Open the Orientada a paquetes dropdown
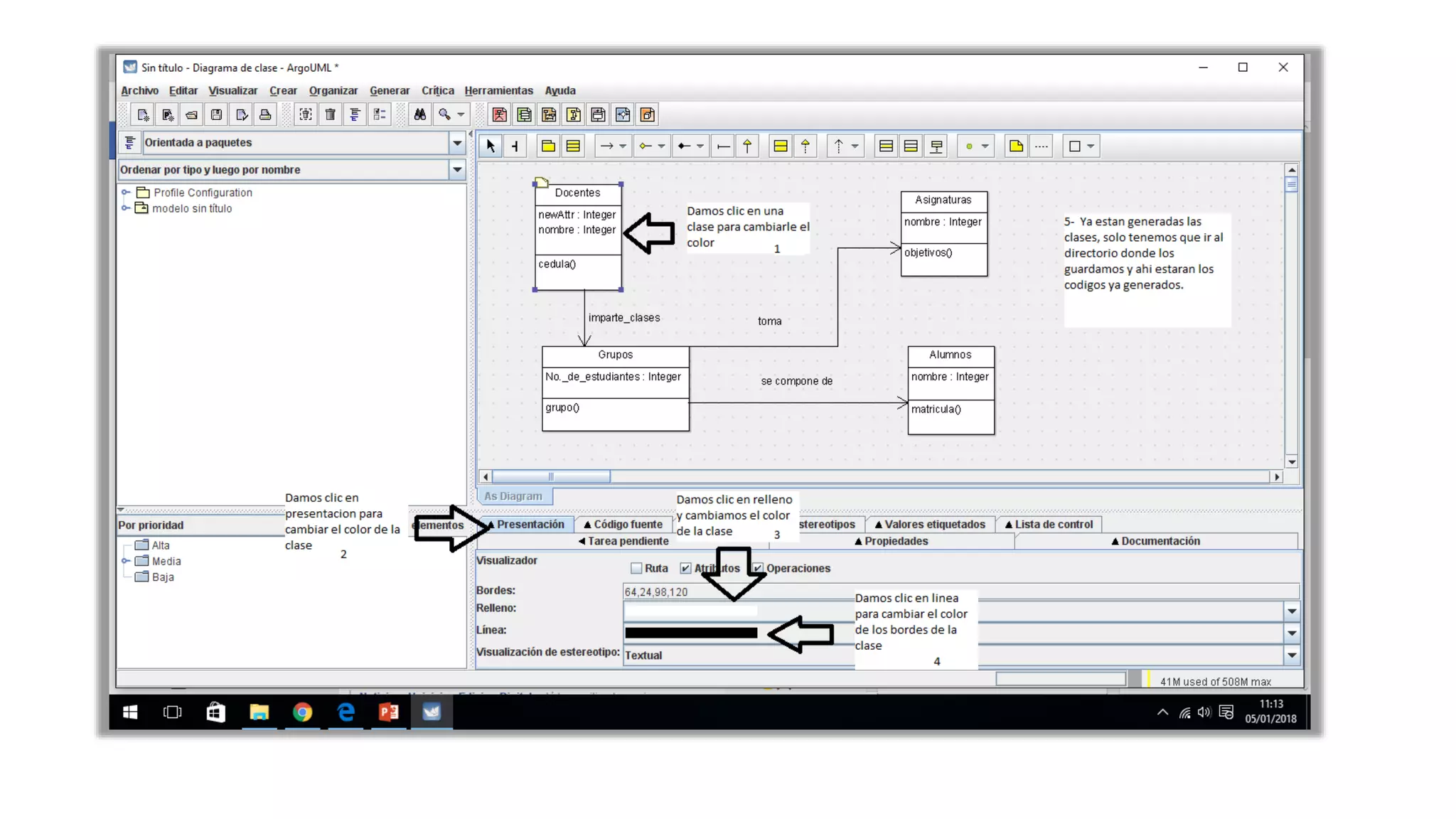 click(457, 143)
